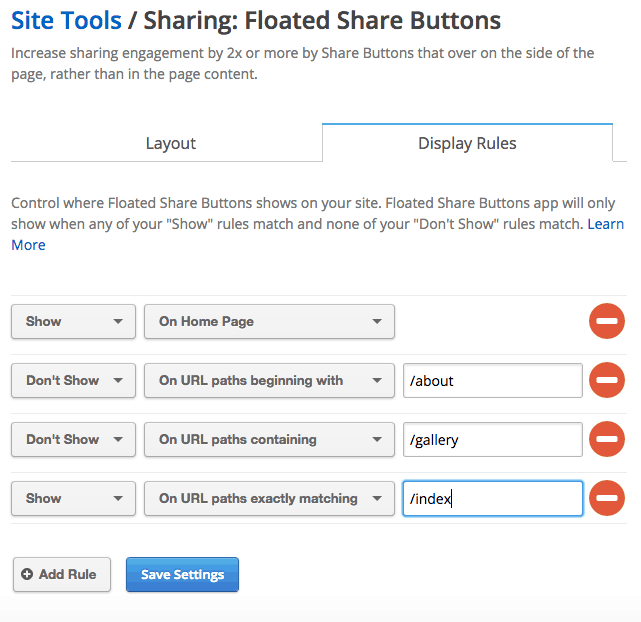Select the Display Rules tab
The width and height of the screenshot is (641, 622).
click(467, 143)
